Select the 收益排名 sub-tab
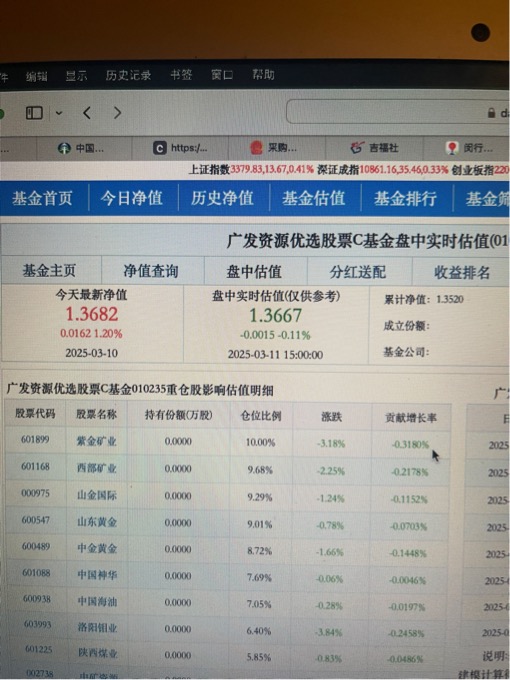510x680 pixels. (462, 272)
